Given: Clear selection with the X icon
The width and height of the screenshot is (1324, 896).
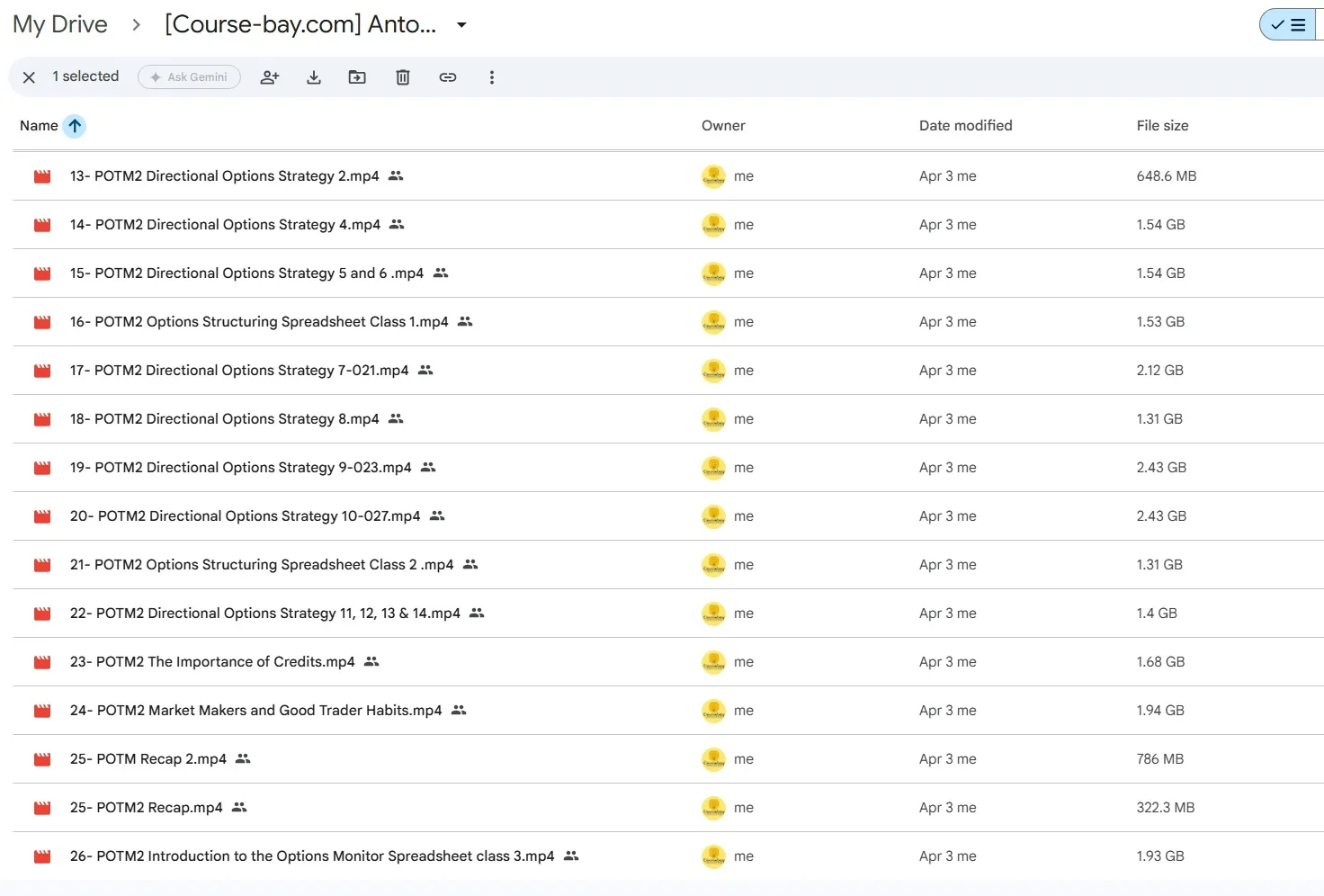Looking at the screenshot, I should (x=29, y=77).
